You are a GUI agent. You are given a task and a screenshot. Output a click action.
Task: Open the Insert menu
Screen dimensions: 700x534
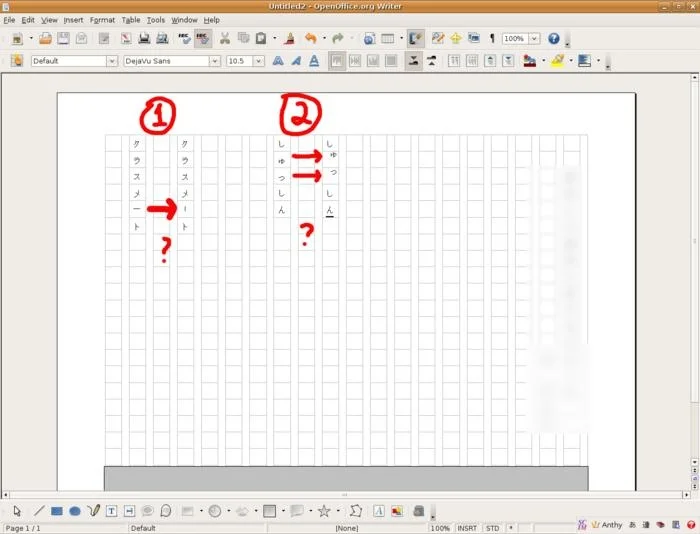73,20
